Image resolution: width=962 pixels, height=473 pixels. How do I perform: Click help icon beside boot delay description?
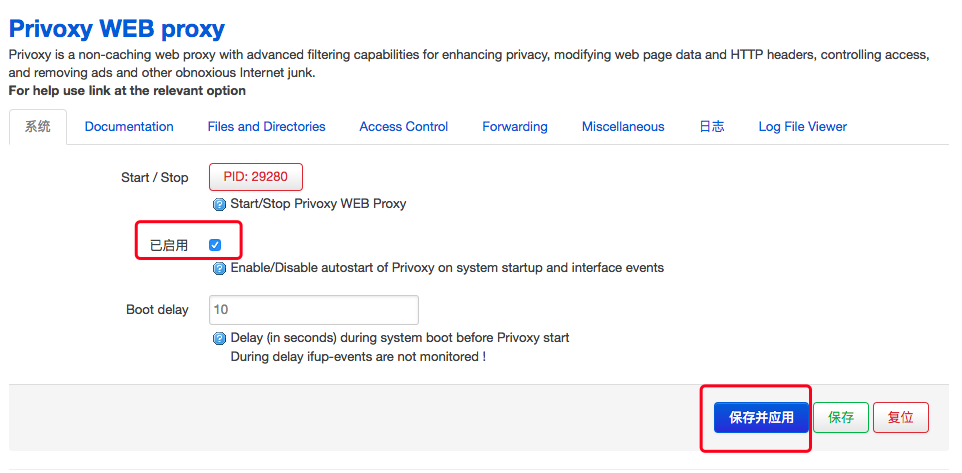[220, 338]
